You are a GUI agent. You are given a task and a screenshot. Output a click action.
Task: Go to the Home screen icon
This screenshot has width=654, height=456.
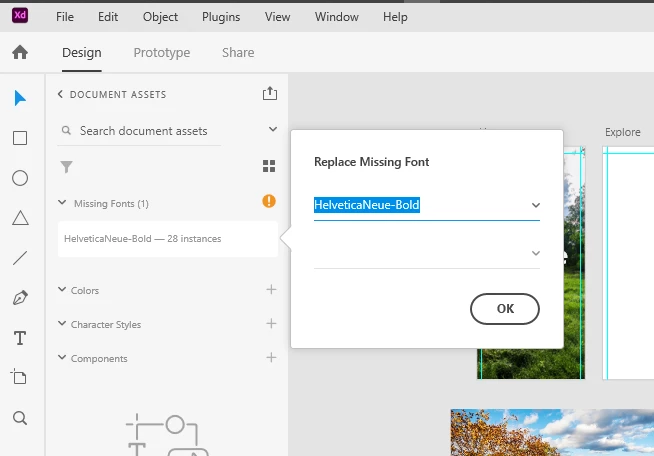coord(20,52)
